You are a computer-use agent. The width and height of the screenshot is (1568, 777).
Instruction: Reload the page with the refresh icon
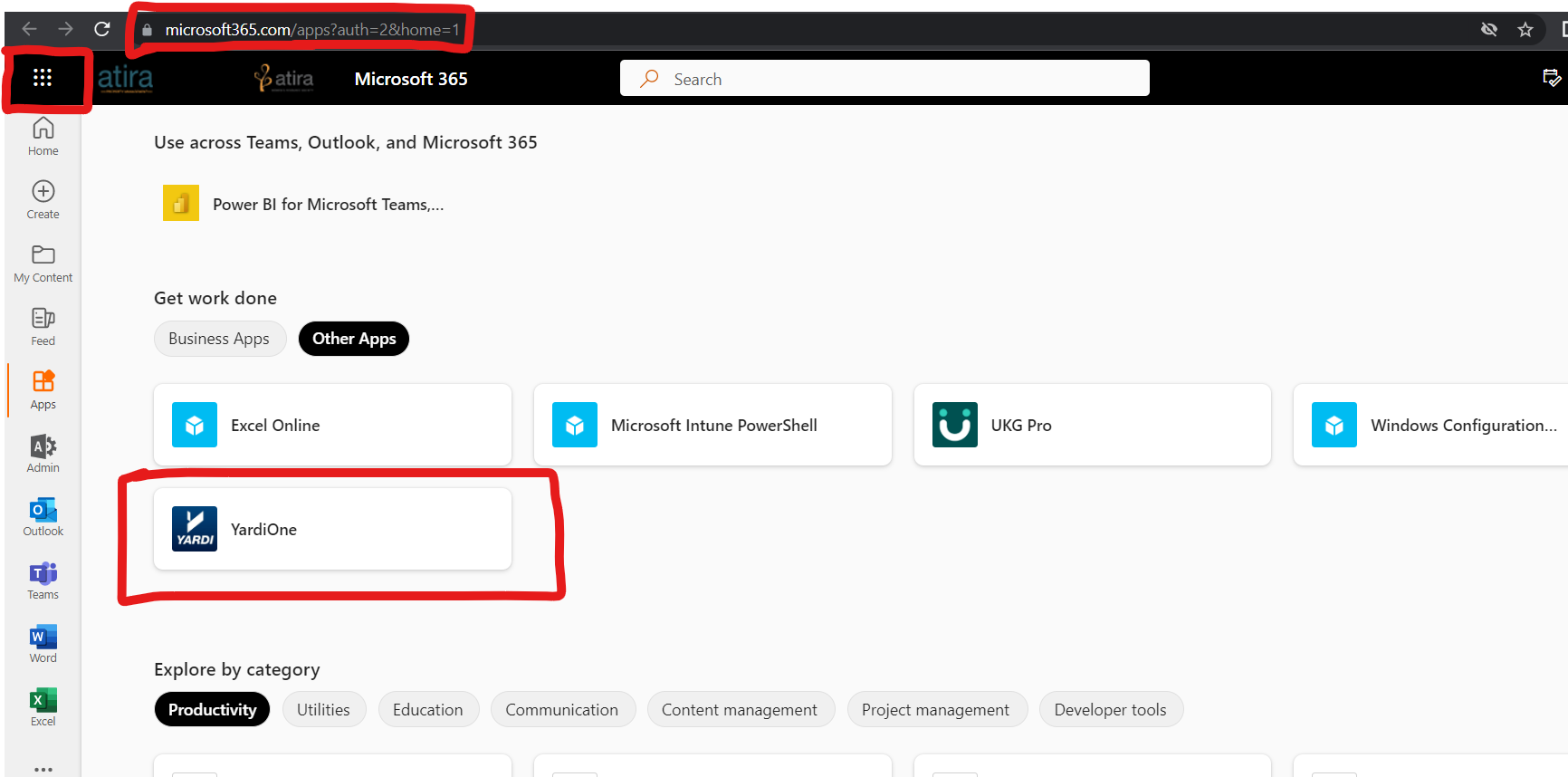102,29
